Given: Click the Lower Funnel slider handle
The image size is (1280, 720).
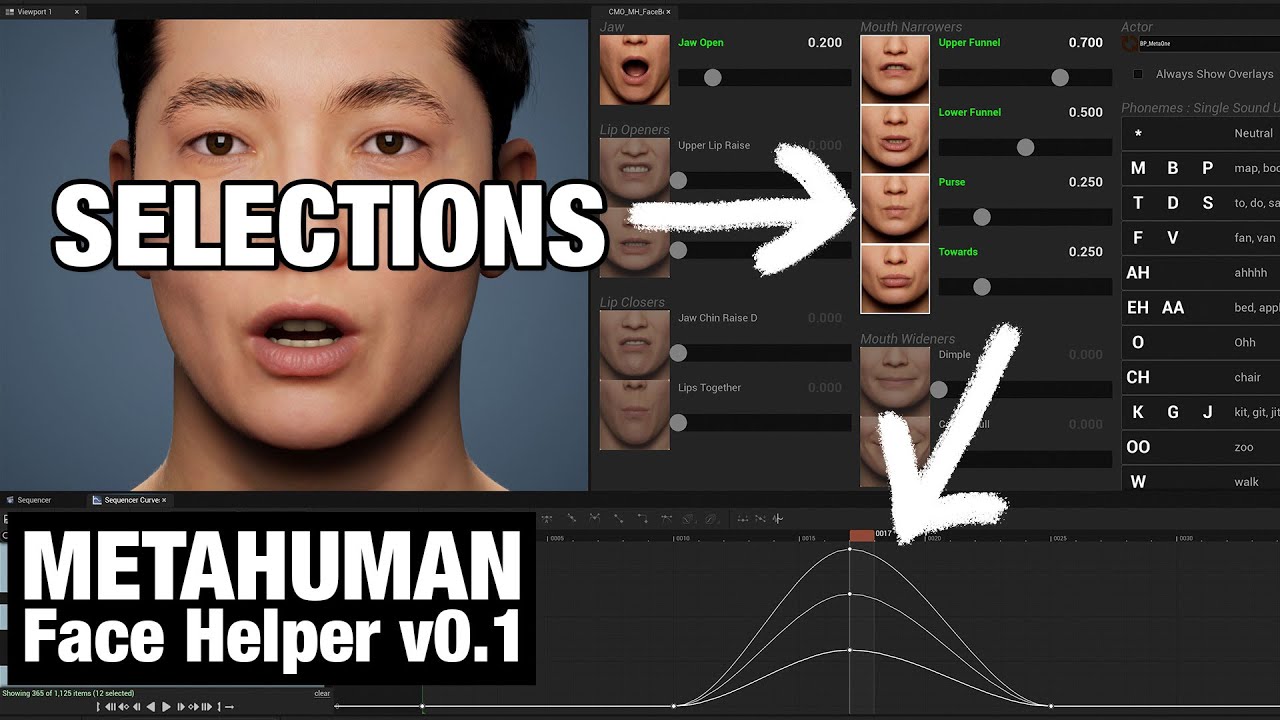Looking at the screenshot, I should click(x=1025, y=147).
